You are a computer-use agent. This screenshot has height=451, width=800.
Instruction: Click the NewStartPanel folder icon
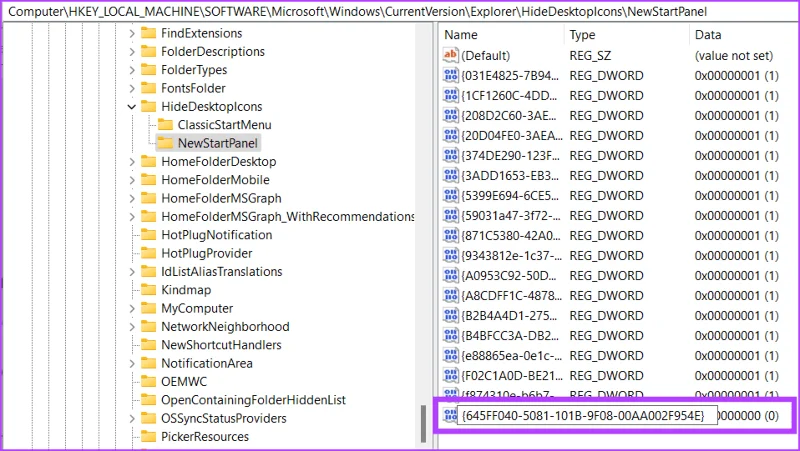(165, 143)
